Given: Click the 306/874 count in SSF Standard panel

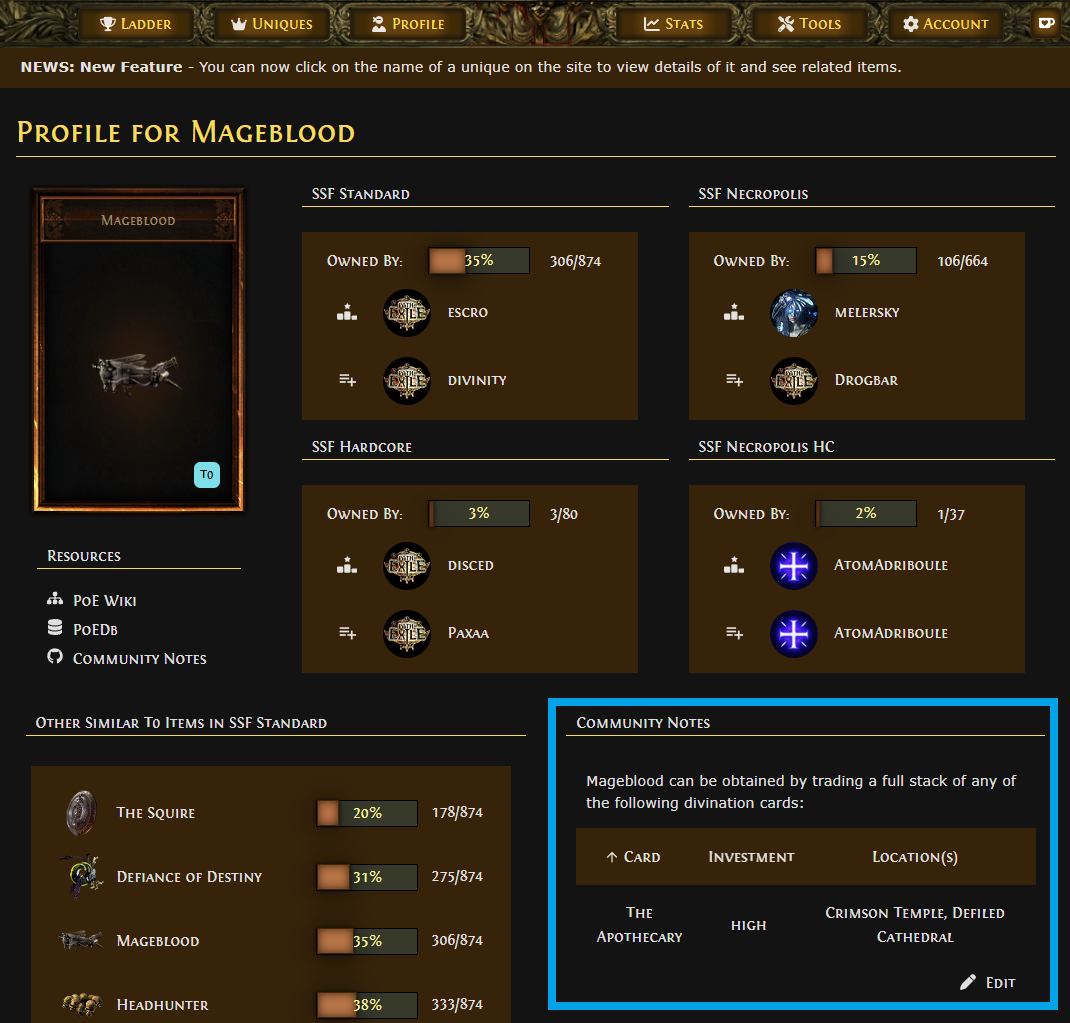Looking at the screenshot, I should coord(575,261).
